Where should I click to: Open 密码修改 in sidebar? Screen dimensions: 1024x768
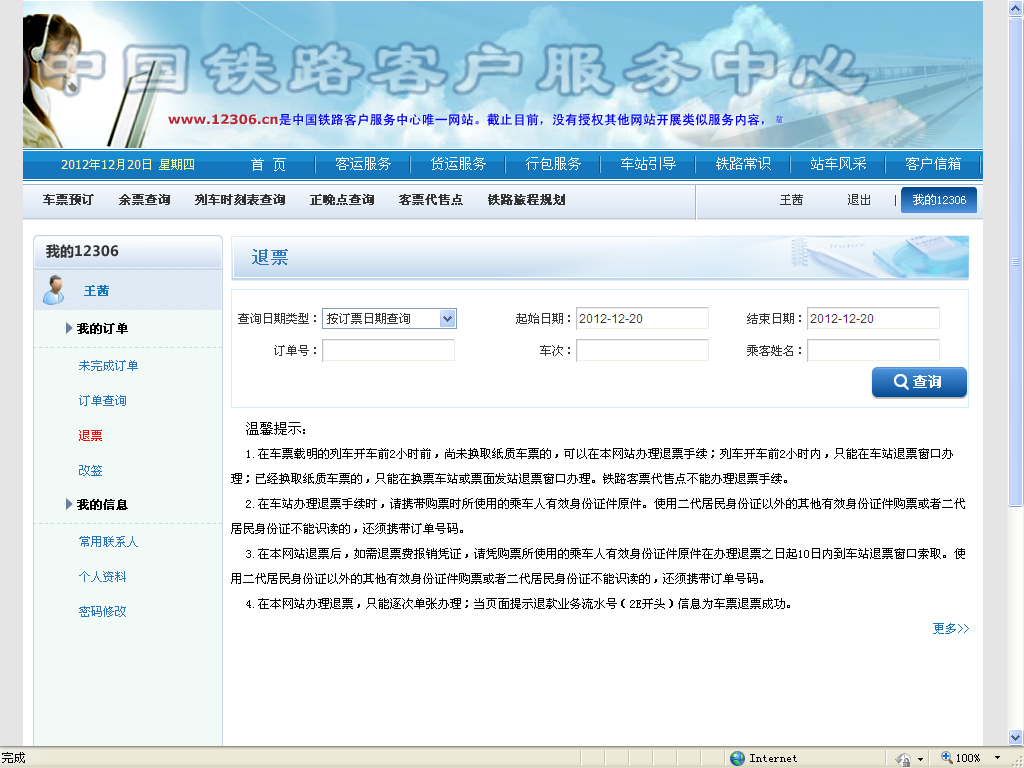pyautogui.click(x=103, y=611)
